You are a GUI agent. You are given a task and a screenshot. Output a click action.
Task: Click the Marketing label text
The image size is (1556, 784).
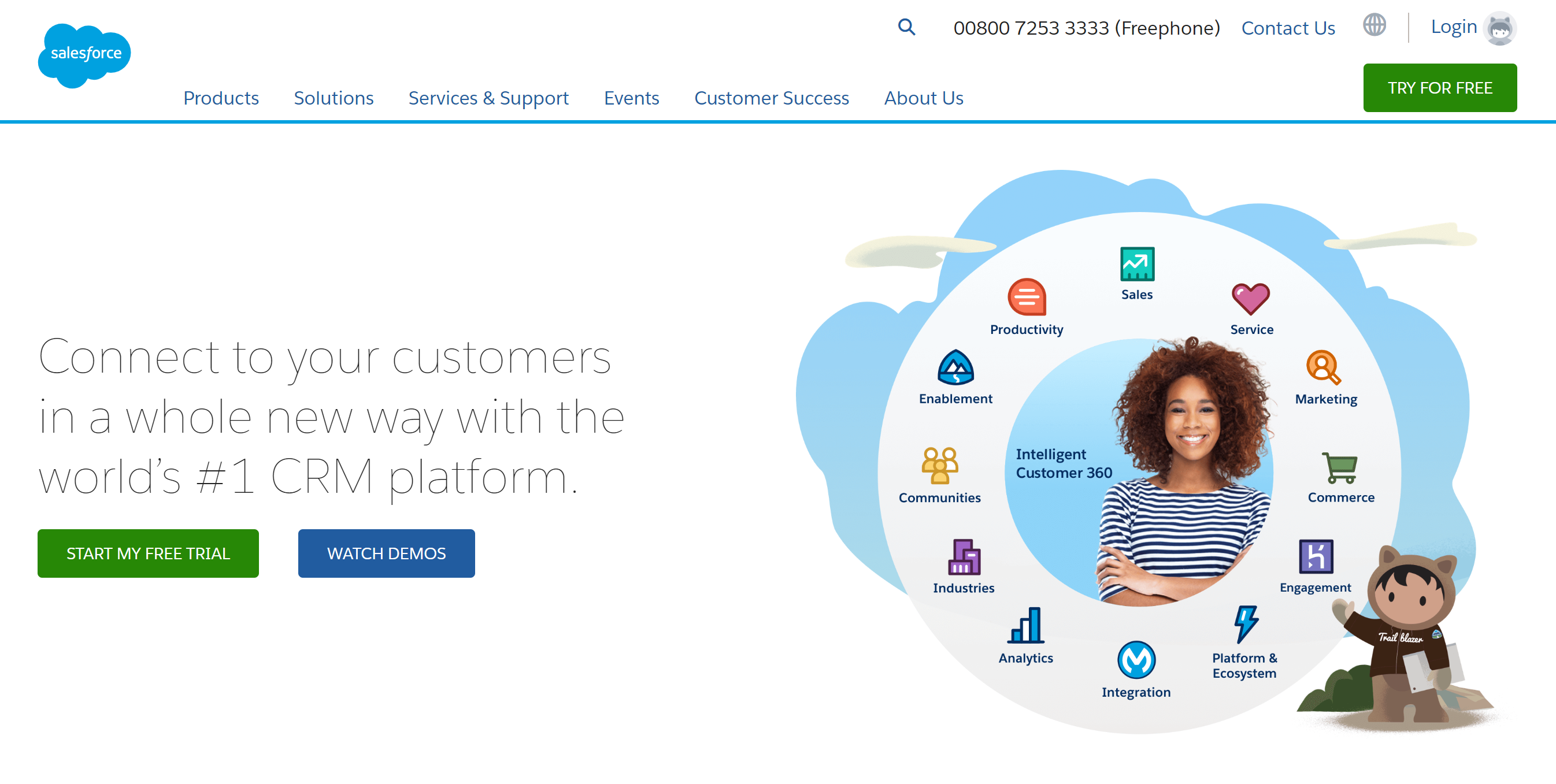pos(1325,400)
